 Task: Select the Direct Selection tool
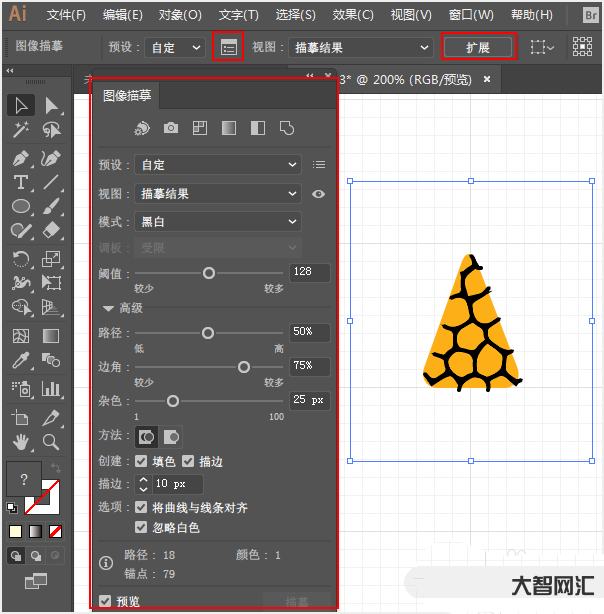[x=51, y=106]
